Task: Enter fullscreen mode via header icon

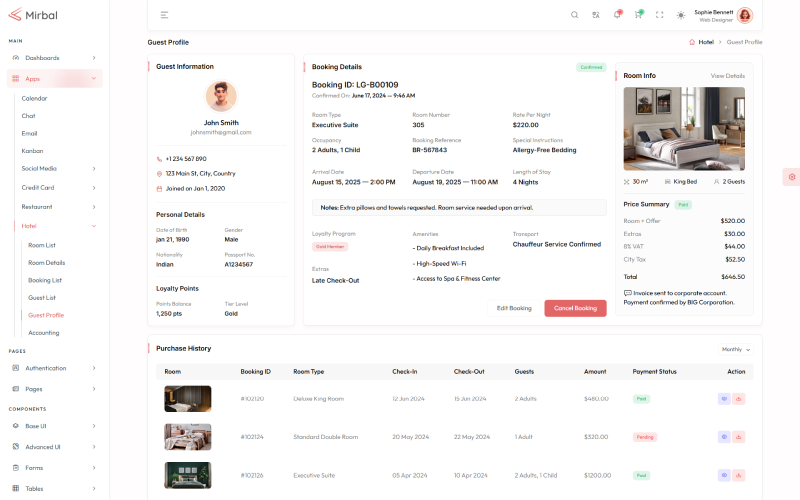Action: coord(659,15)
